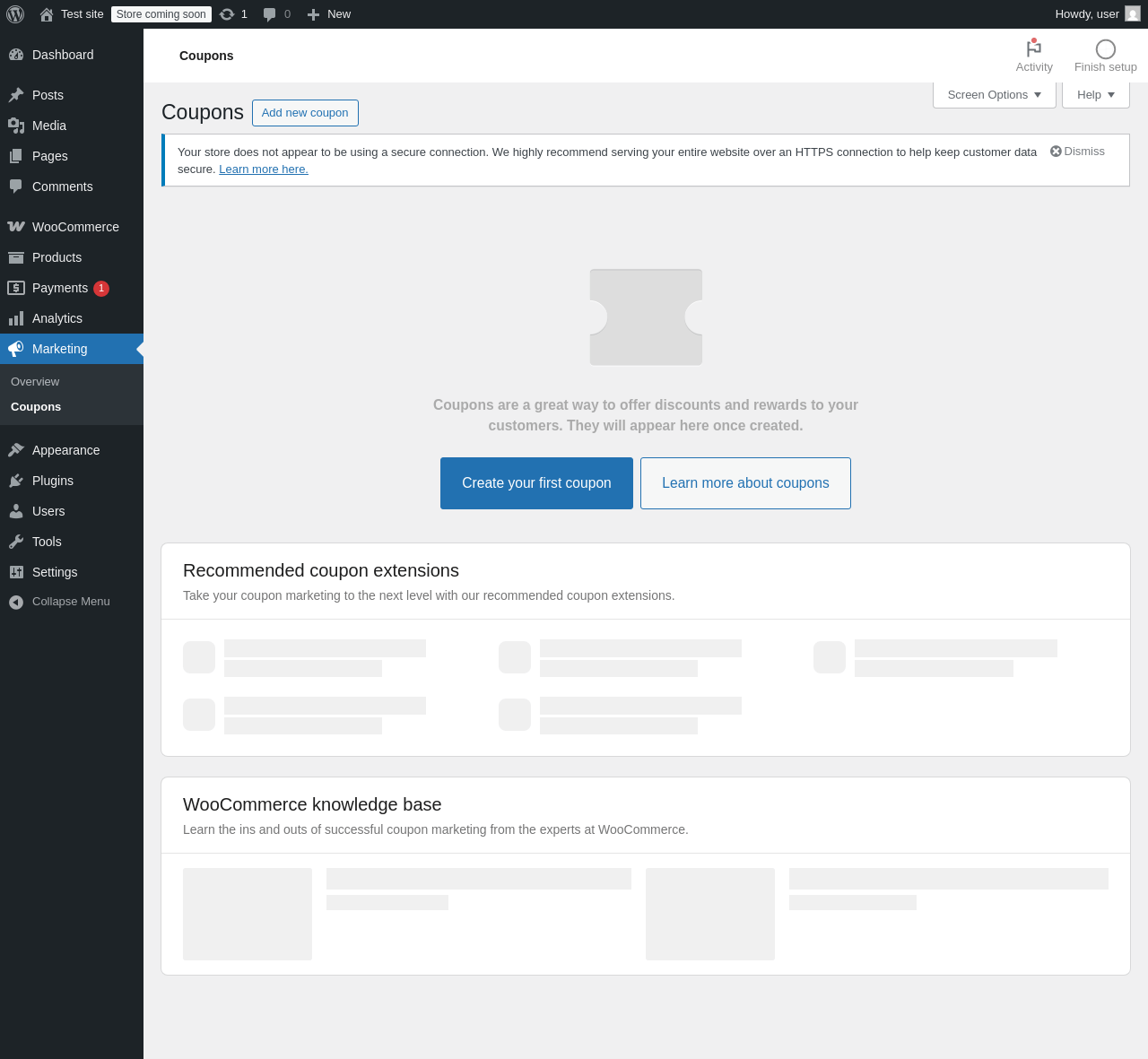The height and width of the screenshot is (1059, 1148).
Task: Click the coupon ticket placeholder image
Action: [x=646, y=317]
